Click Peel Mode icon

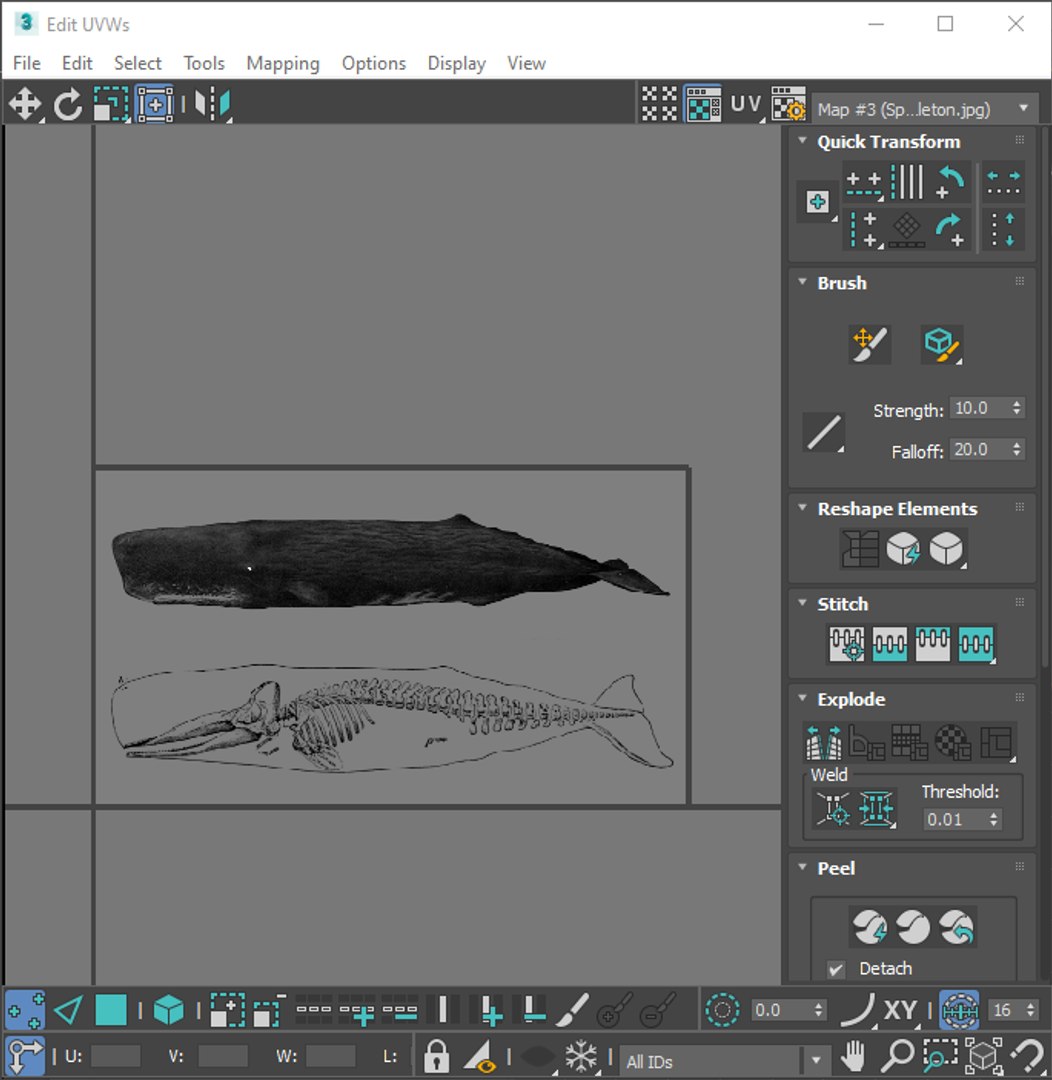pos(913,927)
